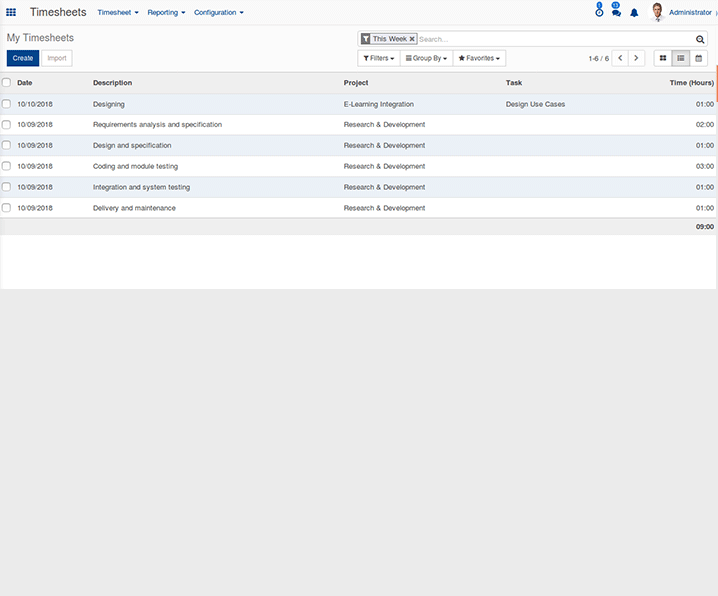Select the Coding and module testing checkbox
The height and width of the screenshot is (596, 718).
[x=6, y=166]
